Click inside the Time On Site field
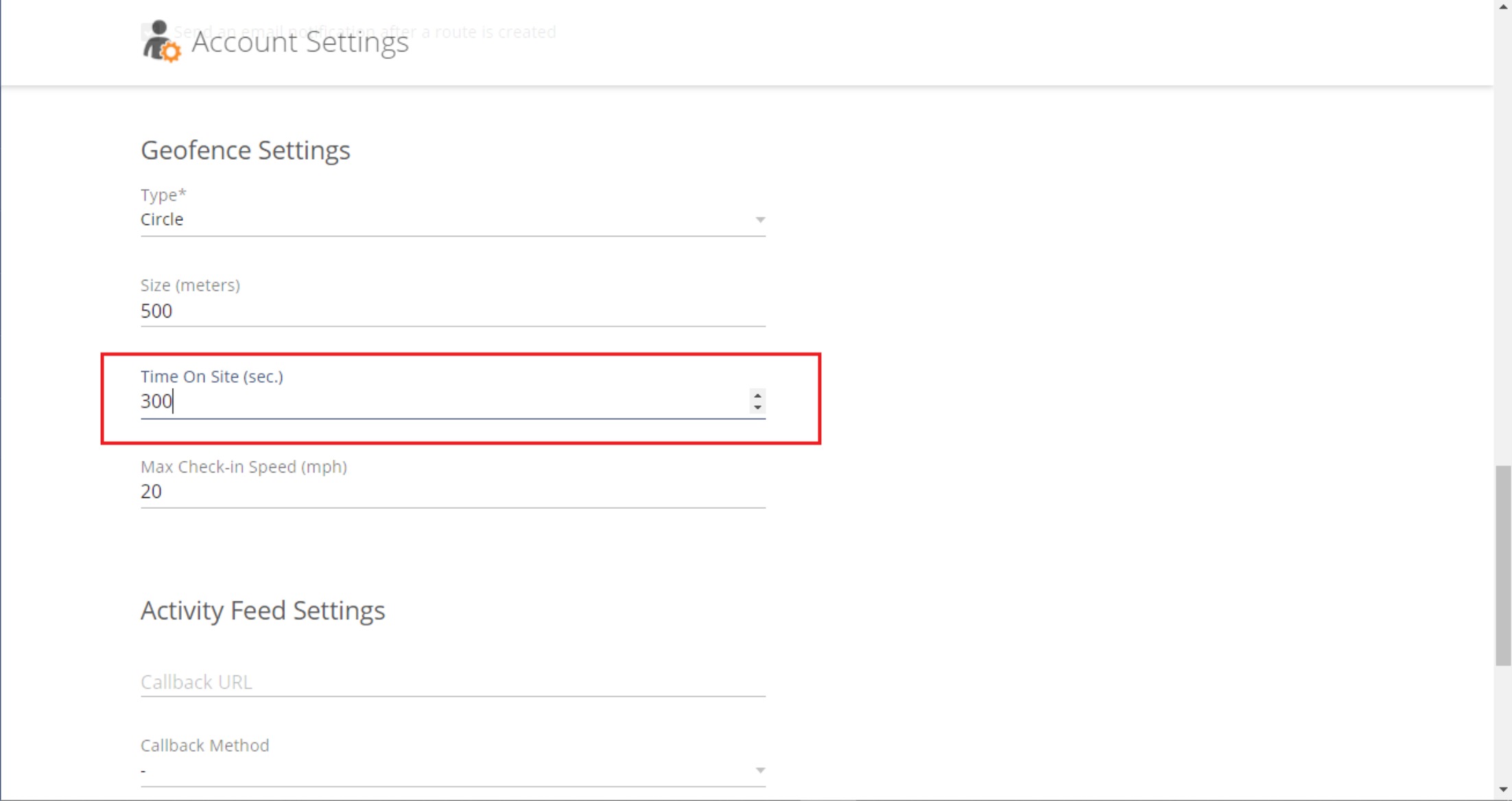This screenshot has width=1512, height=801. (x=443, y=401)
